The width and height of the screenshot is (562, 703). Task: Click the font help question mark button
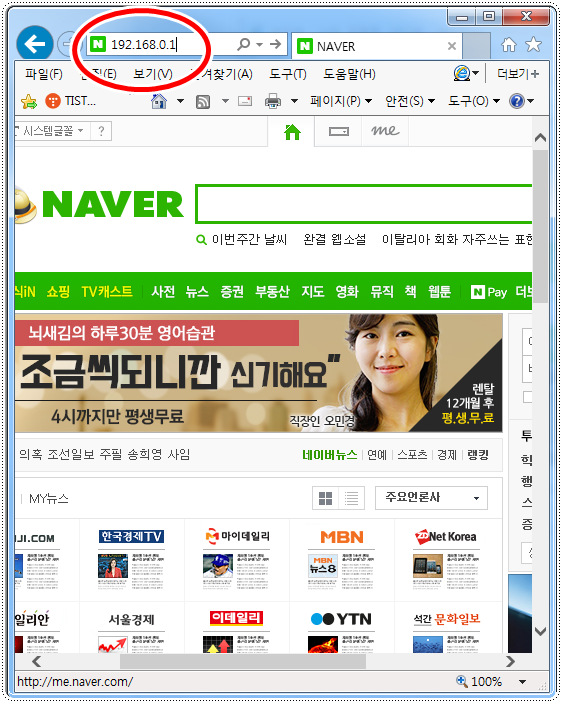coord(101,131)
